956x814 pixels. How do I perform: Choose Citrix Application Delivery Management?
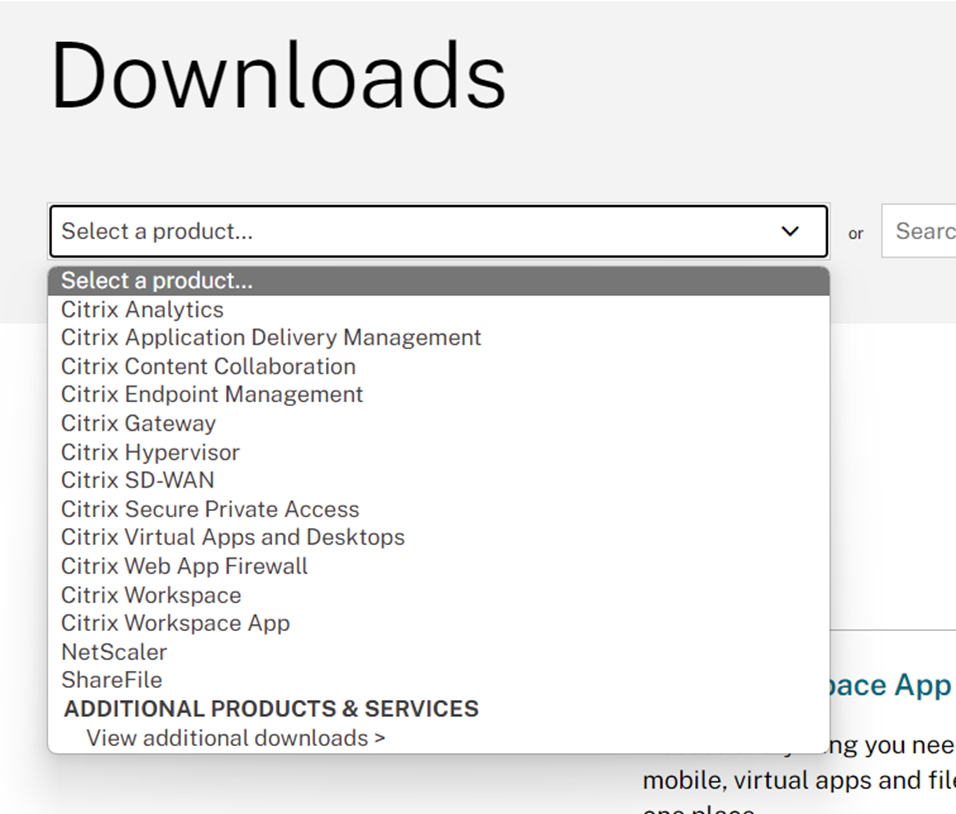click(x=438, y=338)
